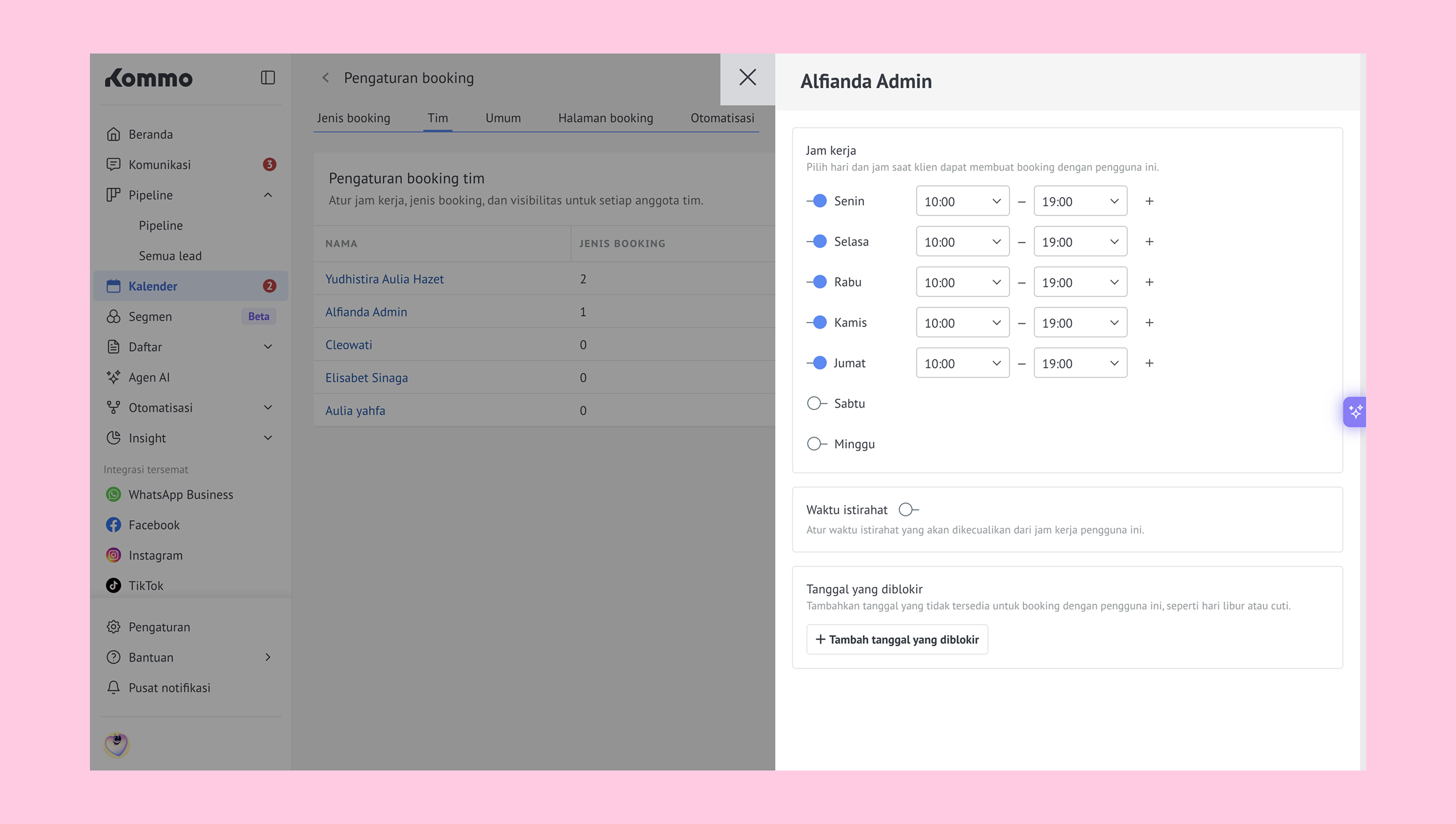The image size is (1456, 824).
Task: Click the Segmen icon
Action: point(113,316)
